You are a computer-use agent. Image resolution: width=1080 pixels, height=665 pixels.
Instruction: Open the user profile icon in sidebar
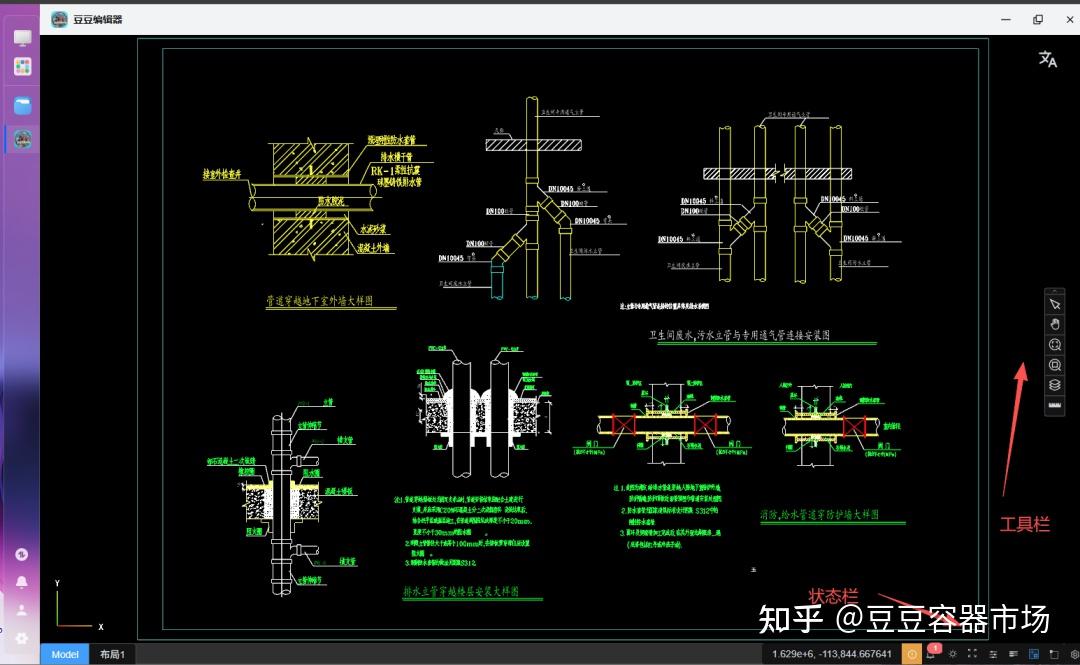[x=21, y=611]
